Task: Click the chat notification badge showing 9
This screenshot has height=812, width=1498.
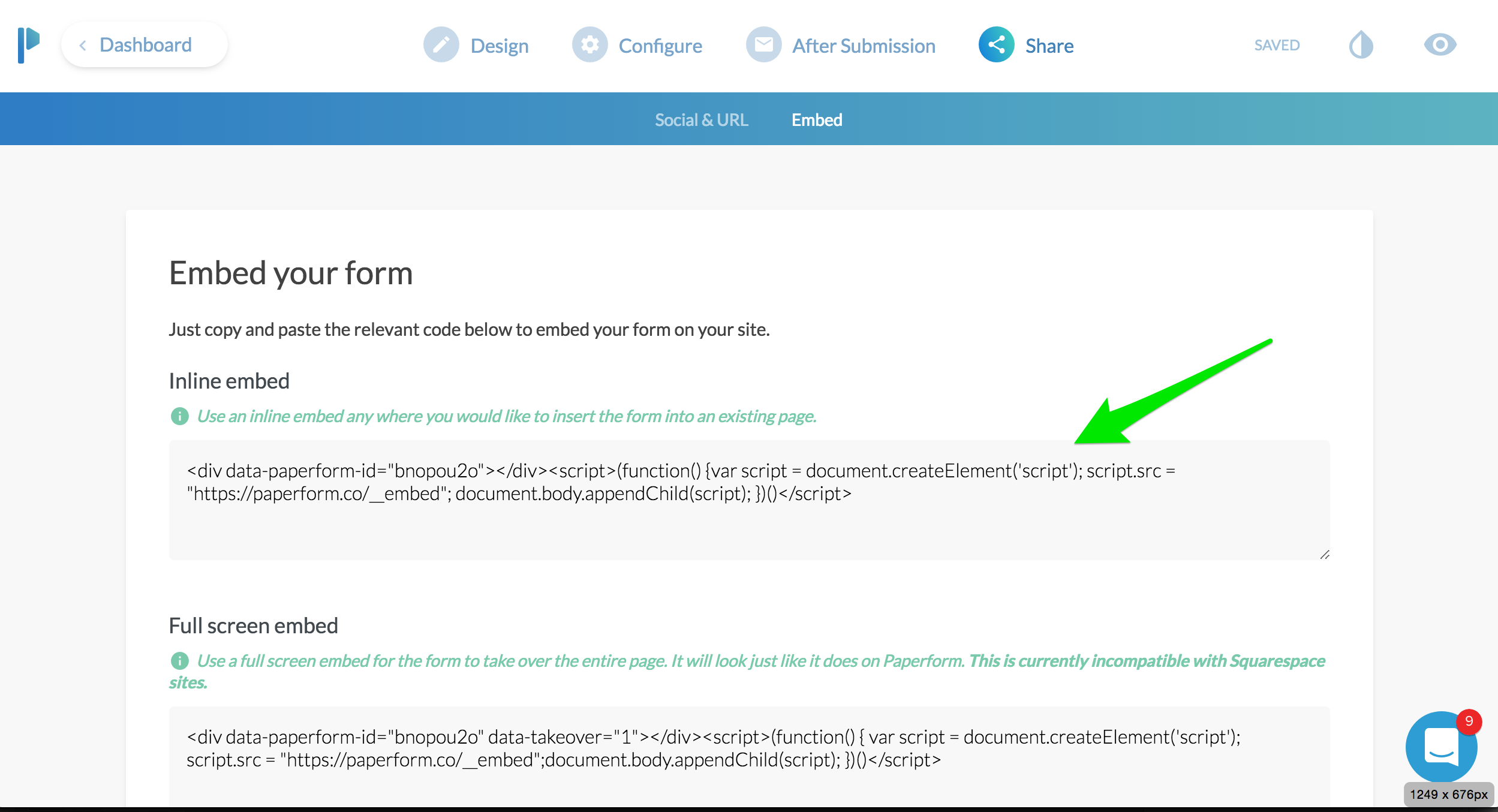Action: pyautogui.click(x=1469, y=721)
